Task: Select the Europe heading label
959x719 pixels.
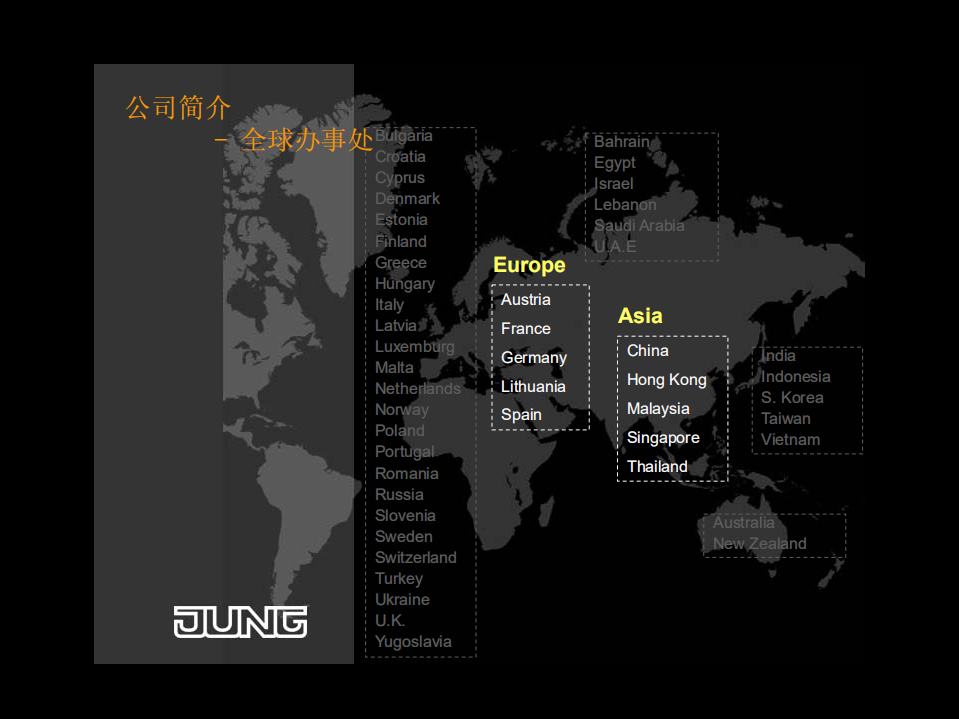Action: tap(529, 265)
